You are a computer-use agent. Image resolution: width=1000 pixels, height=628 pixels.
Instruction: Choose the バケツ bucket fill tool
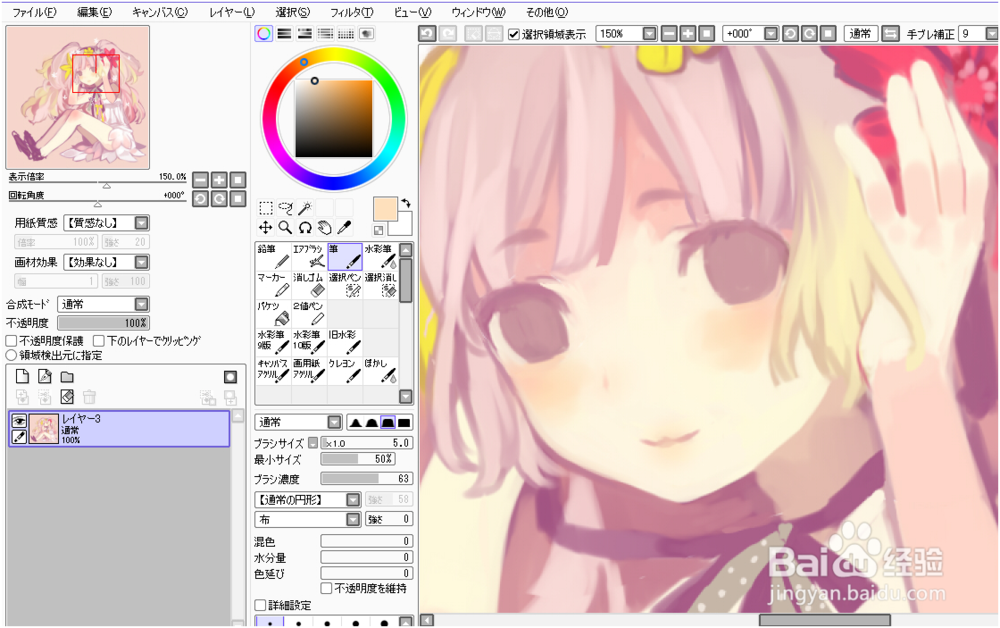(274, 314)
